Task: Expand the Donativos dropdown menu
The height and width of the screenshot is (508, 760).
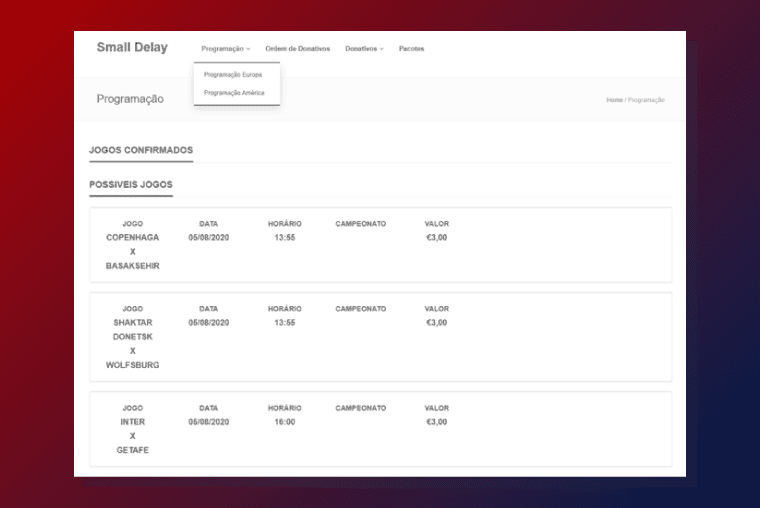Action: click(364, 48)
